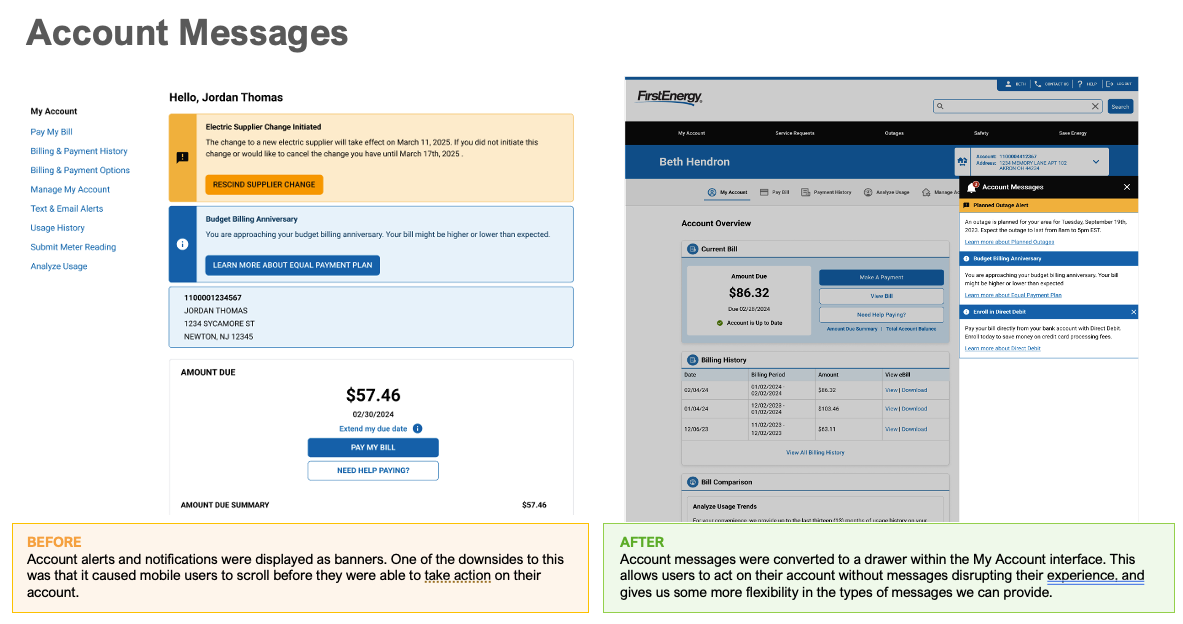Click the magnifier icon in the search box
The image size is (1183, 624).
click(x=940, y=106)
